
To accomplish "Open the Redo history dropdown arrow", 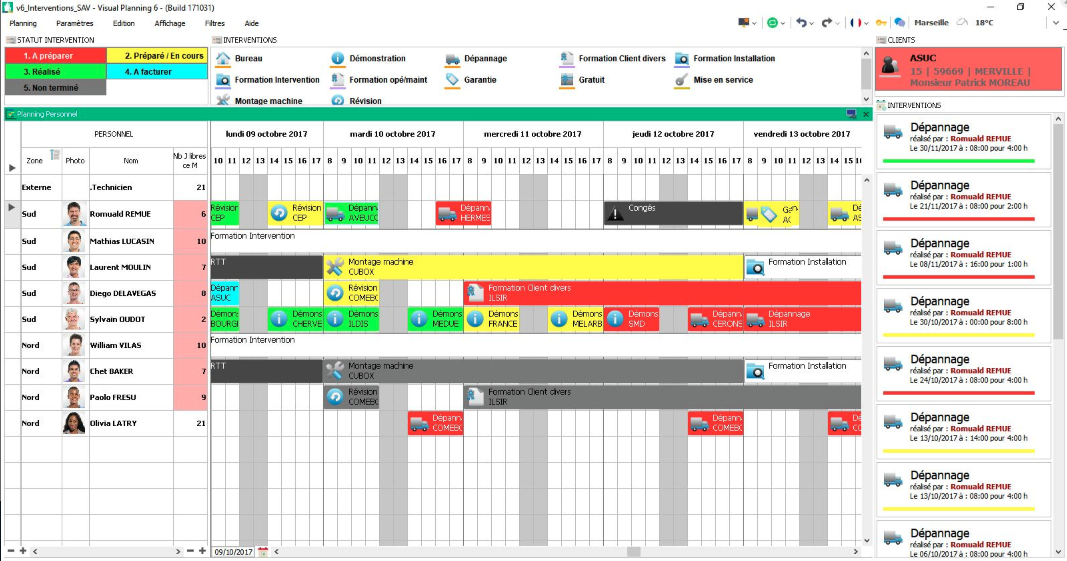I will (837, 23).
